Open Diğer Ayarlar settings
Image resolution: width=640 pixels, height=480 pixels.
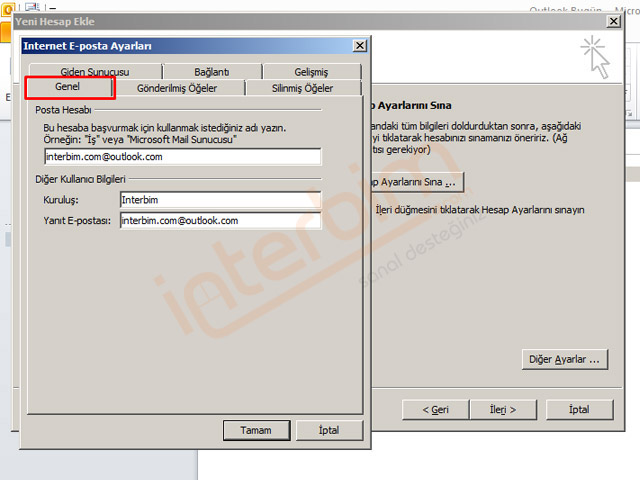point(566,359)
